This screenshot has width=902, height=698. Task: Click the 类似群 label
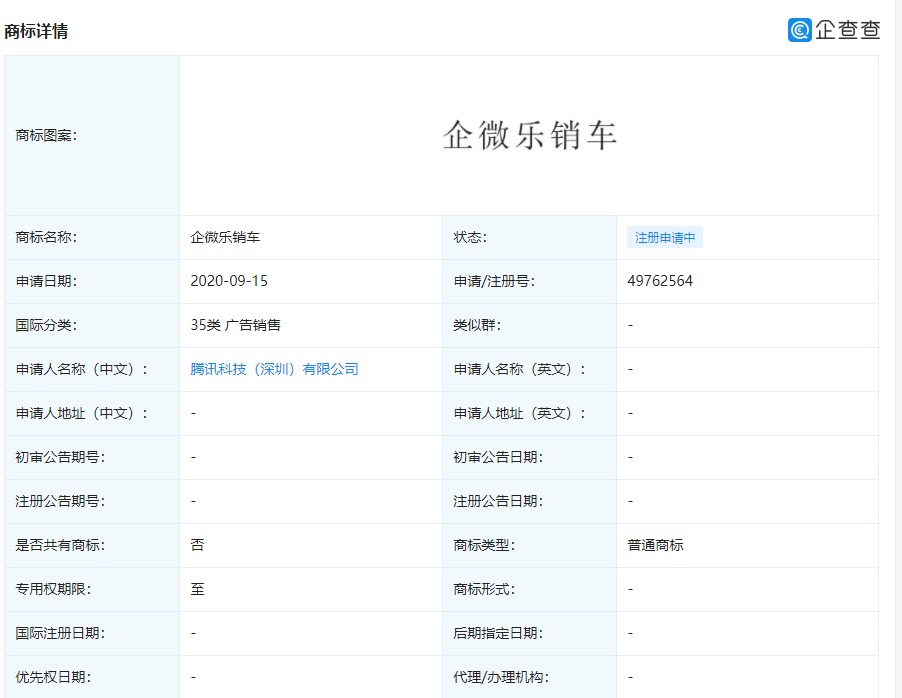click(477, 325)
